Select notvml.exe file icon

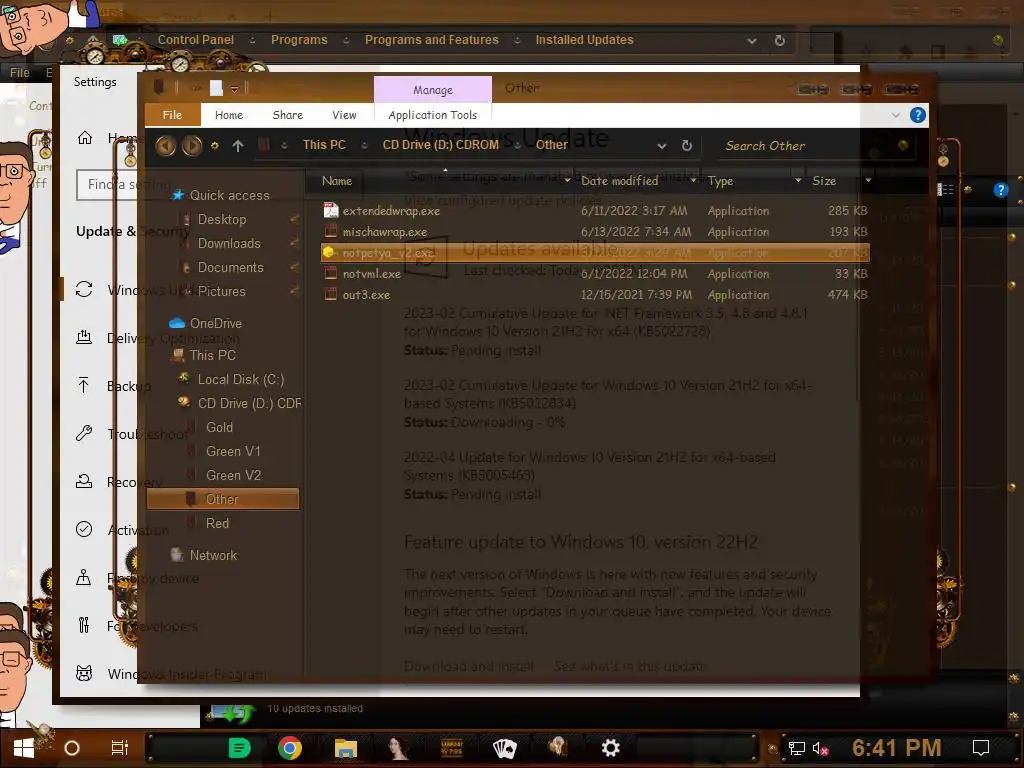coord(331,274)
